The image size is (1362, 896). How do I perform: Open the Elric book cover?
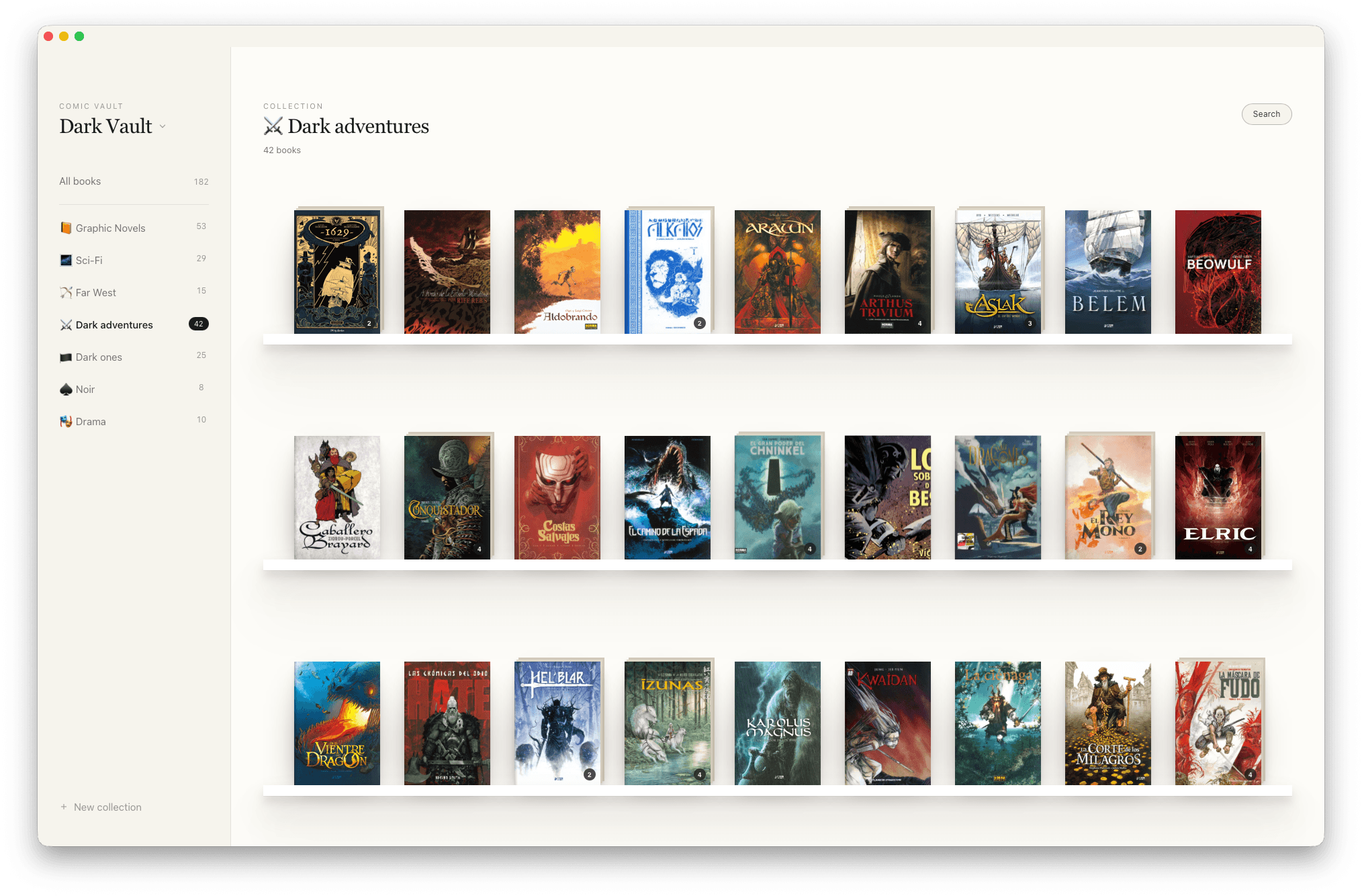[x=1218, y=498]
